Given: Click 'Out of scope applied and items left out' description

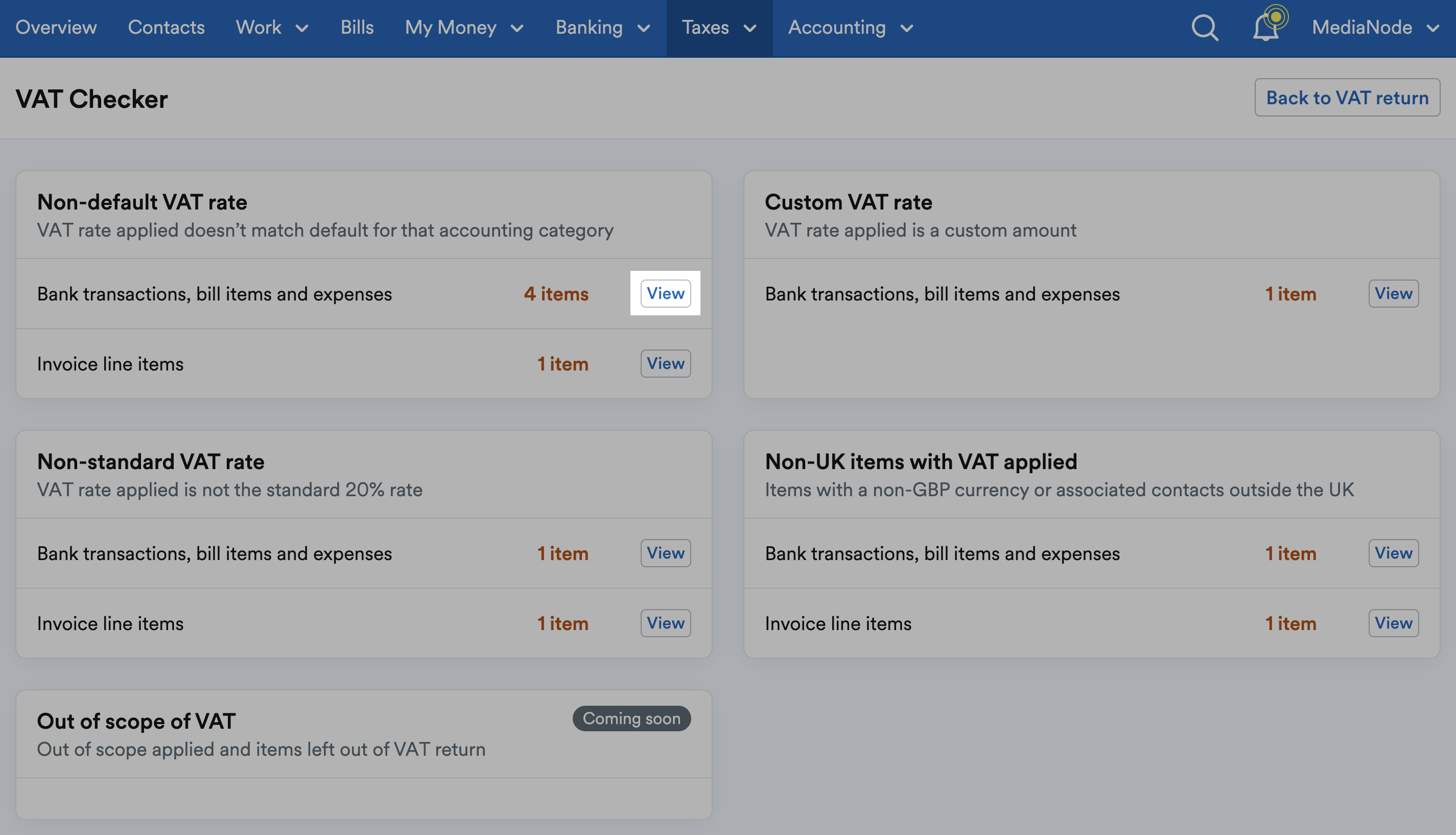Looking at the screenshot, I should [262, 750].
